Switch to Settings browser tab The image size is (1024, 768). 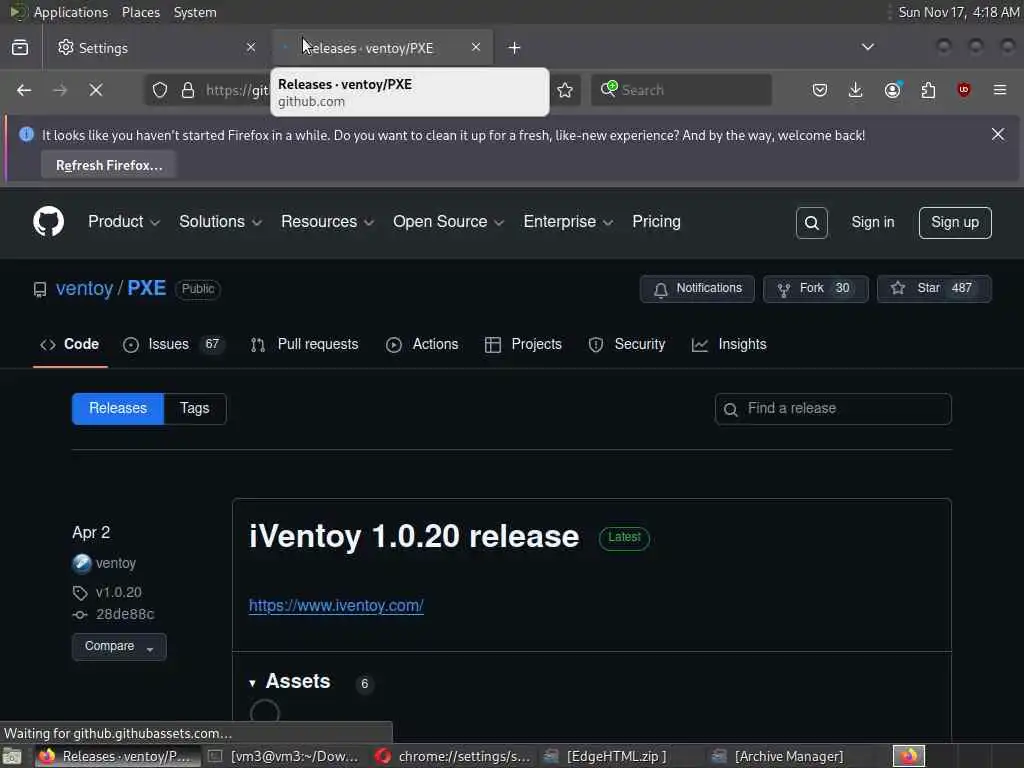coord(157,48)
